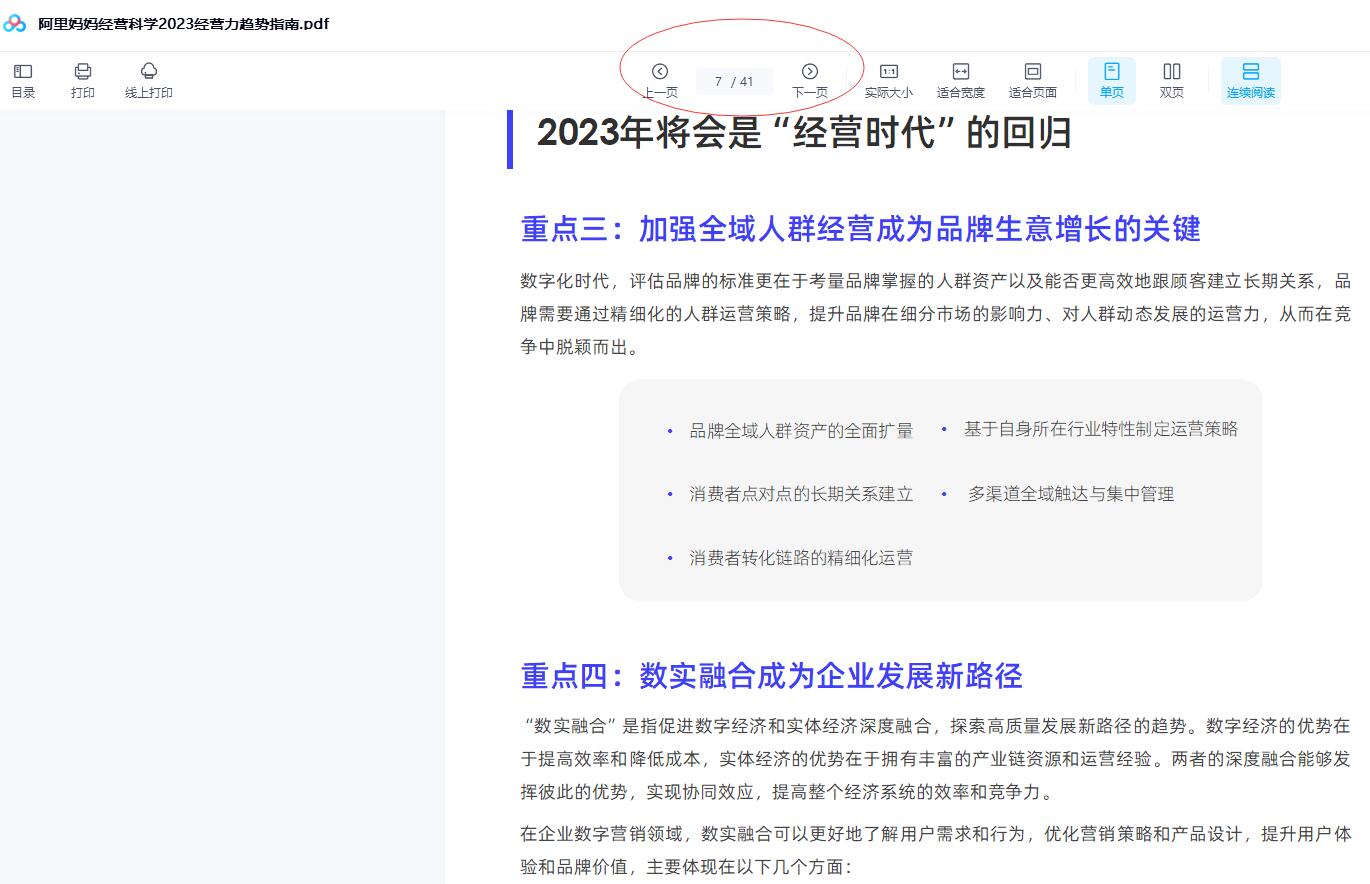The image size is (1370, 884).
Task: Set zoom to 实际大小 actual size
Action: [888, 80]
